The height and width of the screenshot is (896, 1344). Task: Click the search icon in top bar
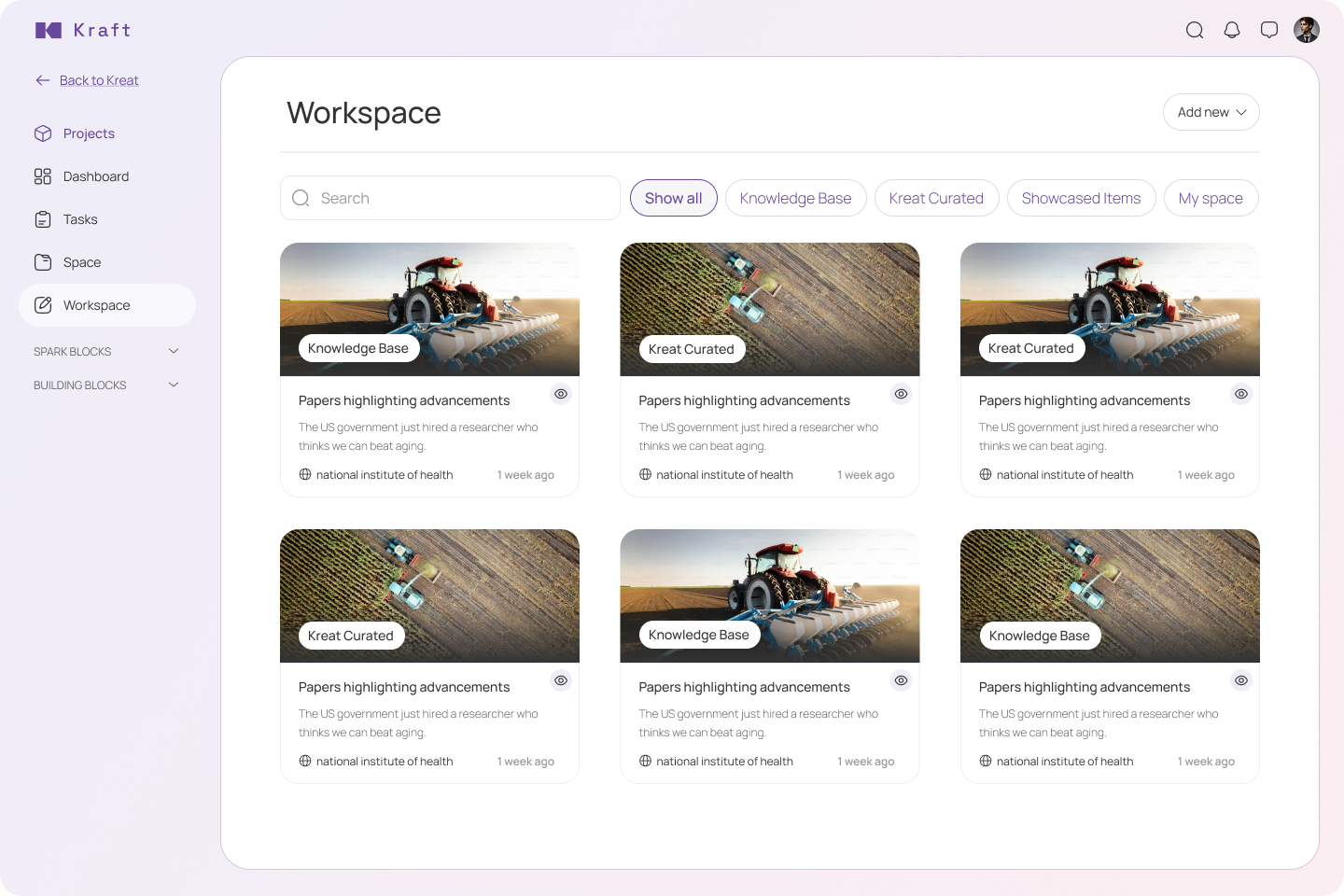(x=1194, y=30)
